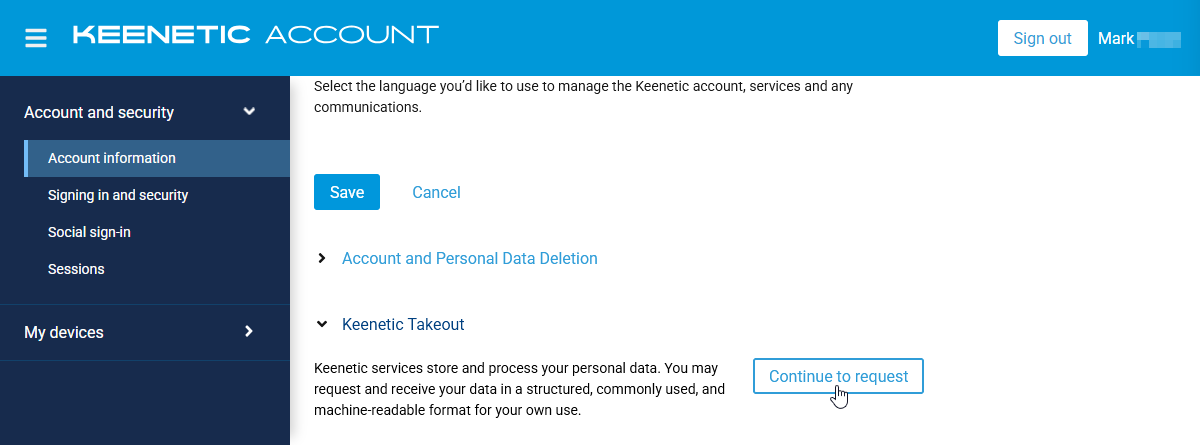
Task: Sign out of the account
Action: click(x=1042, y=38)
